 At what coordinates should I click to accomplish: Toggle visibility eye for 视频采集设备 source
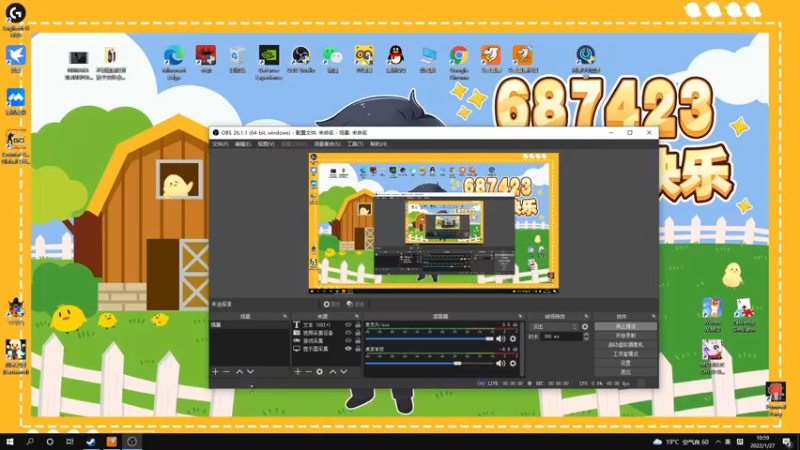pos(348,333)
